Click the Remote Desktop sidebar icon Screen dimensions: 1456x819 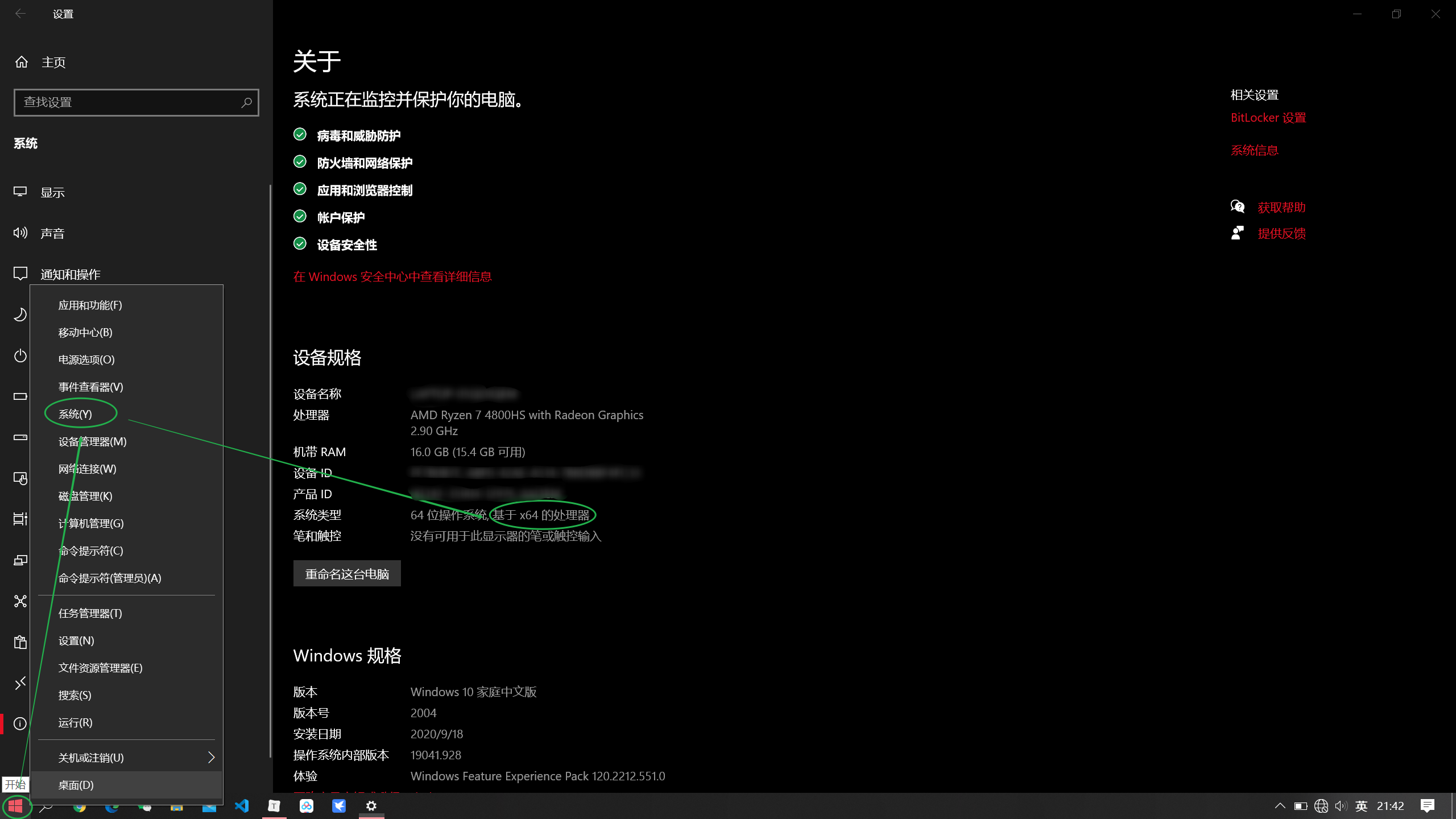[20, 682]
